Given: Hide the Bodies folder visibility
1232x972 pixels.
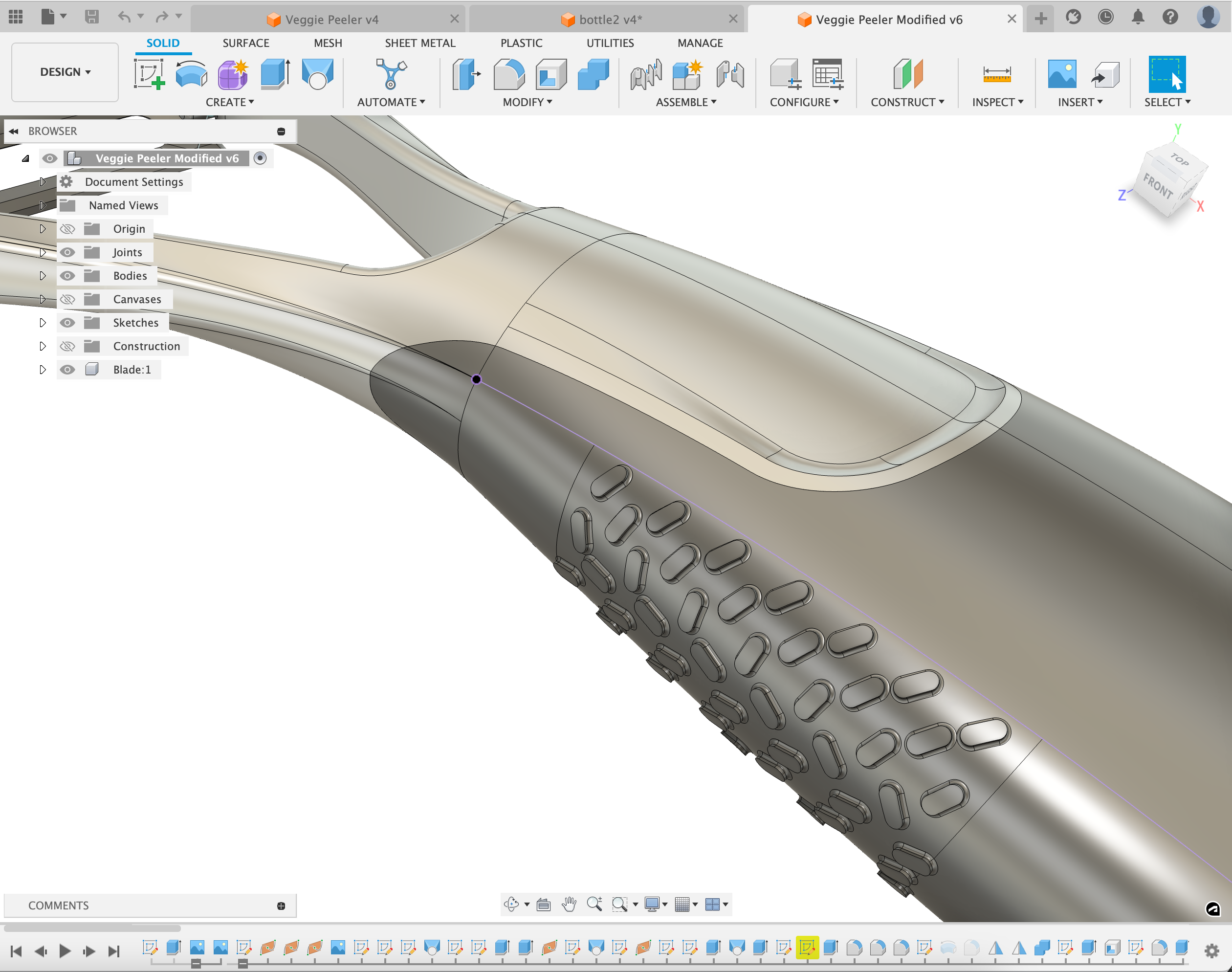Looking at the screenshot, I should 68,276.
